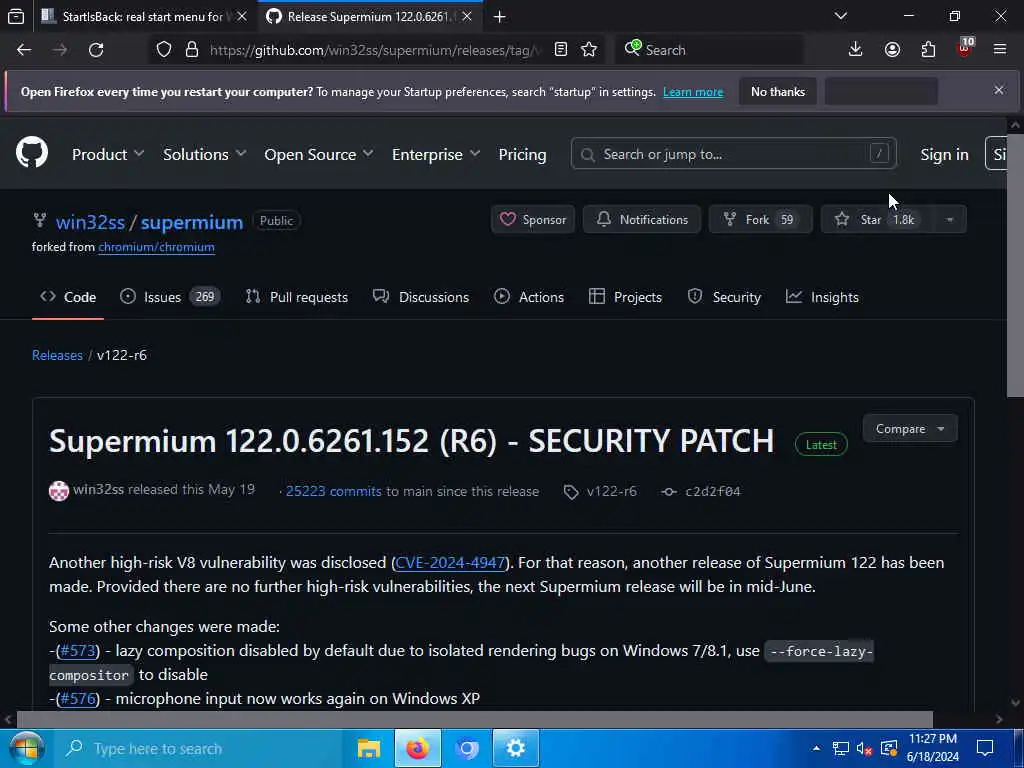Click the vertical page scrollbar thumb

point(1015,264)
